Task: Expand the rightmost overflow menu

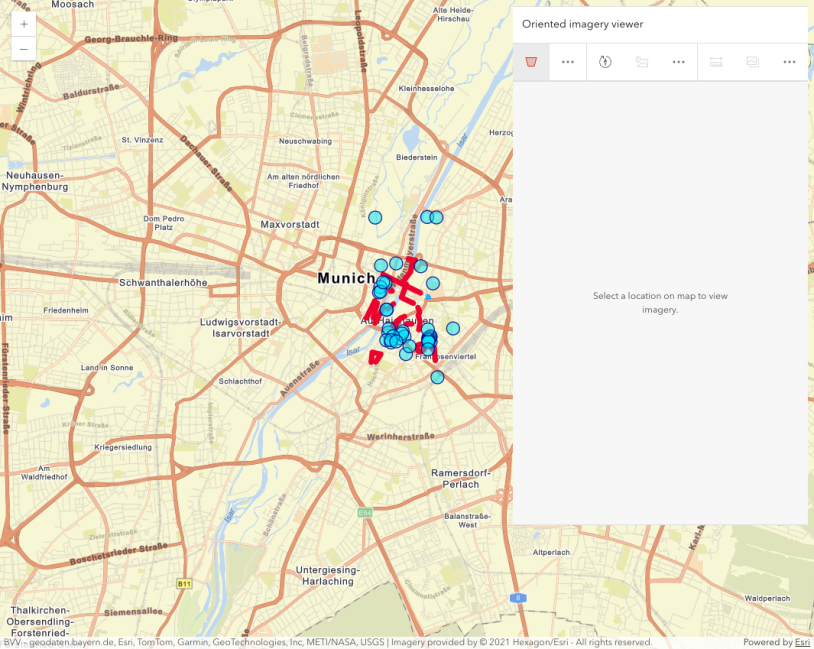Action: coord(788,61)
